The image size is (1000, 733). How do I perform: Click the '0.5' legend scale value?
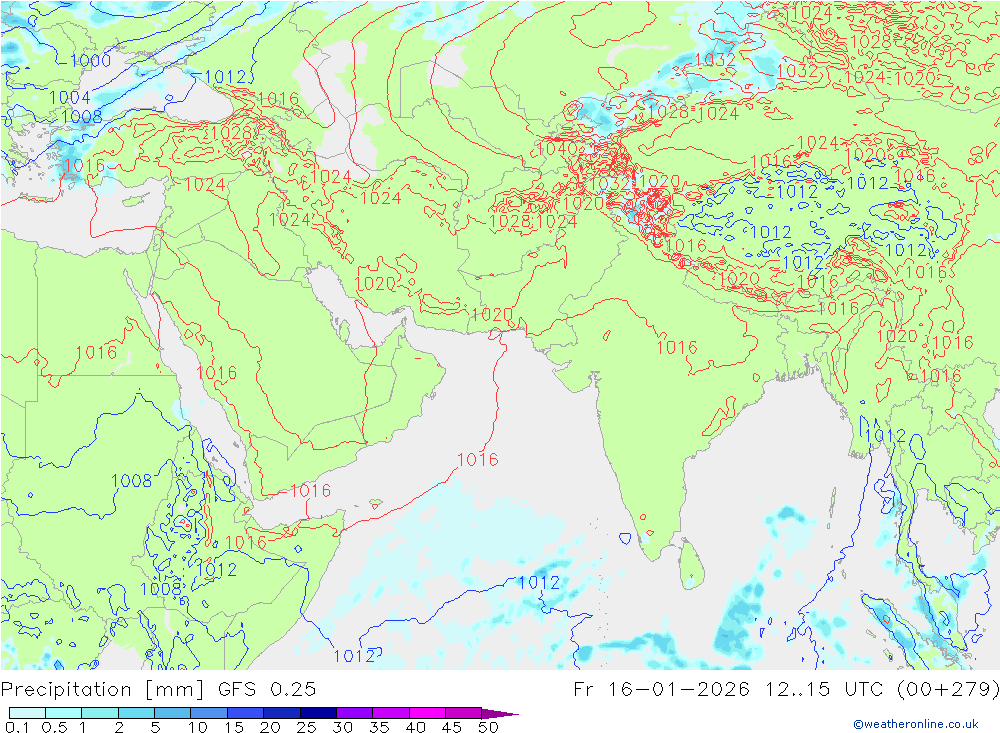coord(54,727)
